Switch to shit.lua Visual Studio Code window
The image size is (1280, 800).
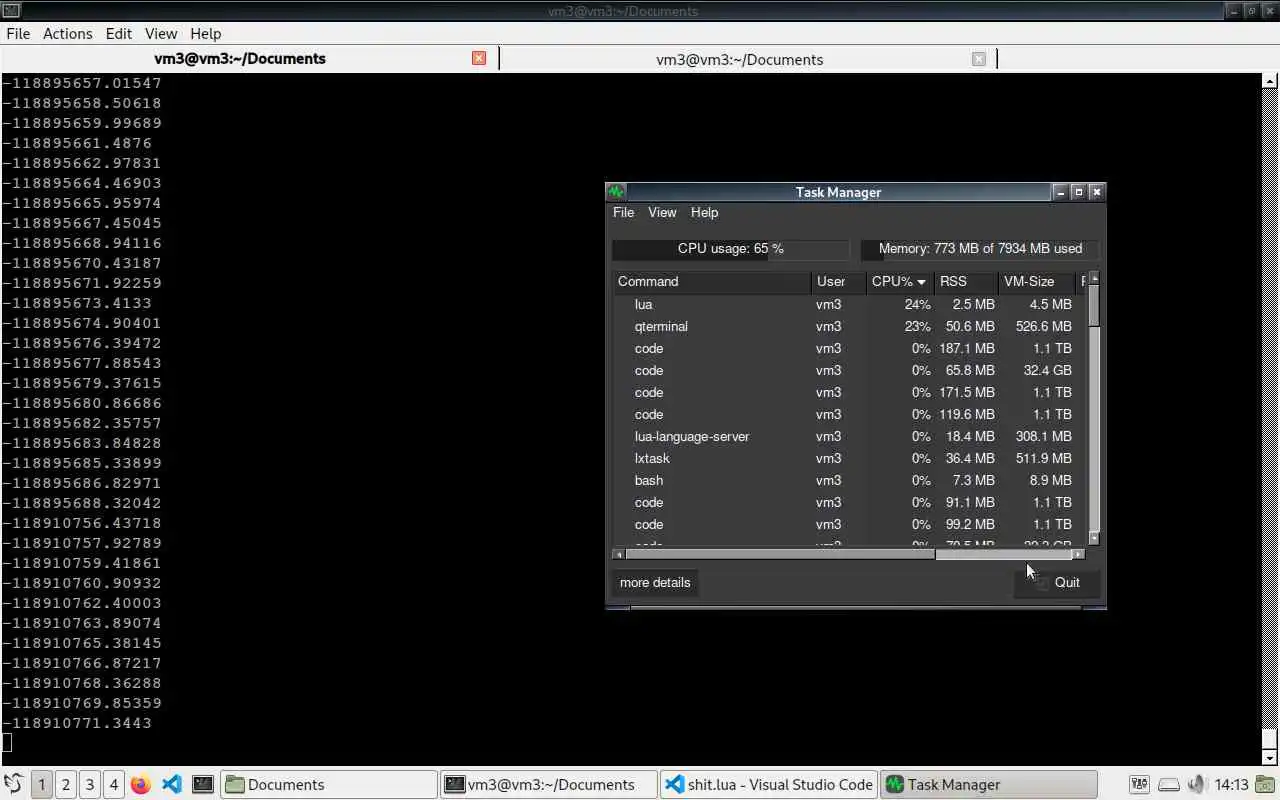pyautogui.click(x=768, y=784)
